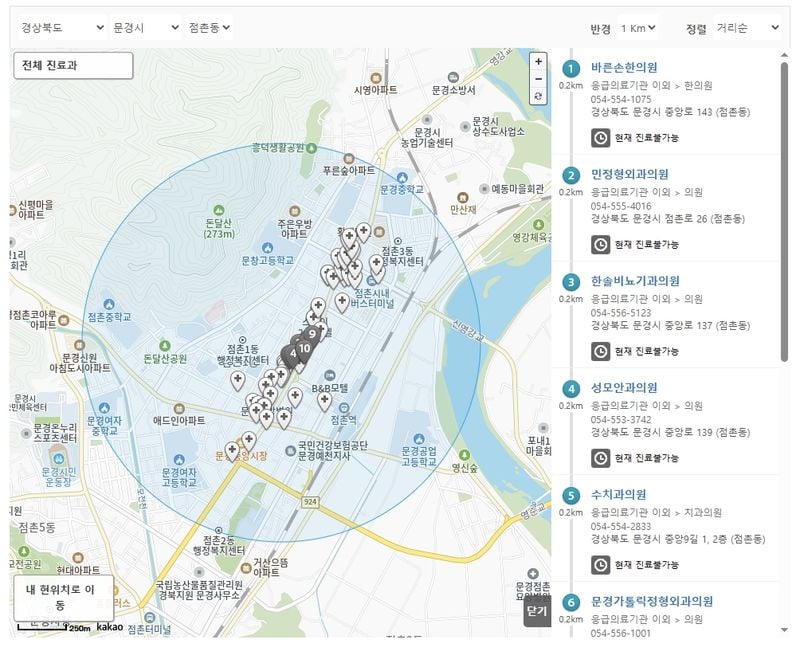Zoom out using the map's minus icon
800x652 pixels.
(x=536, y=76)
